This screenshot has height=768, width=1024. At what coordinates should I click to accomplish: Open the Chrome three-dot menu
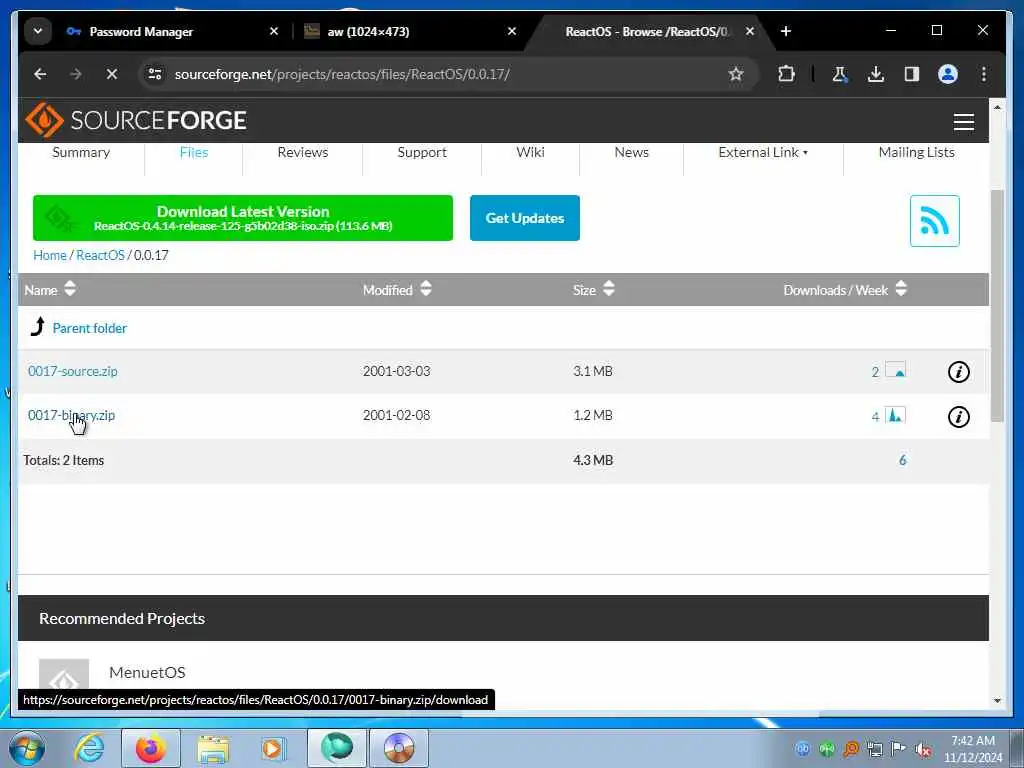pyautogui.click(x=984, y=74)
